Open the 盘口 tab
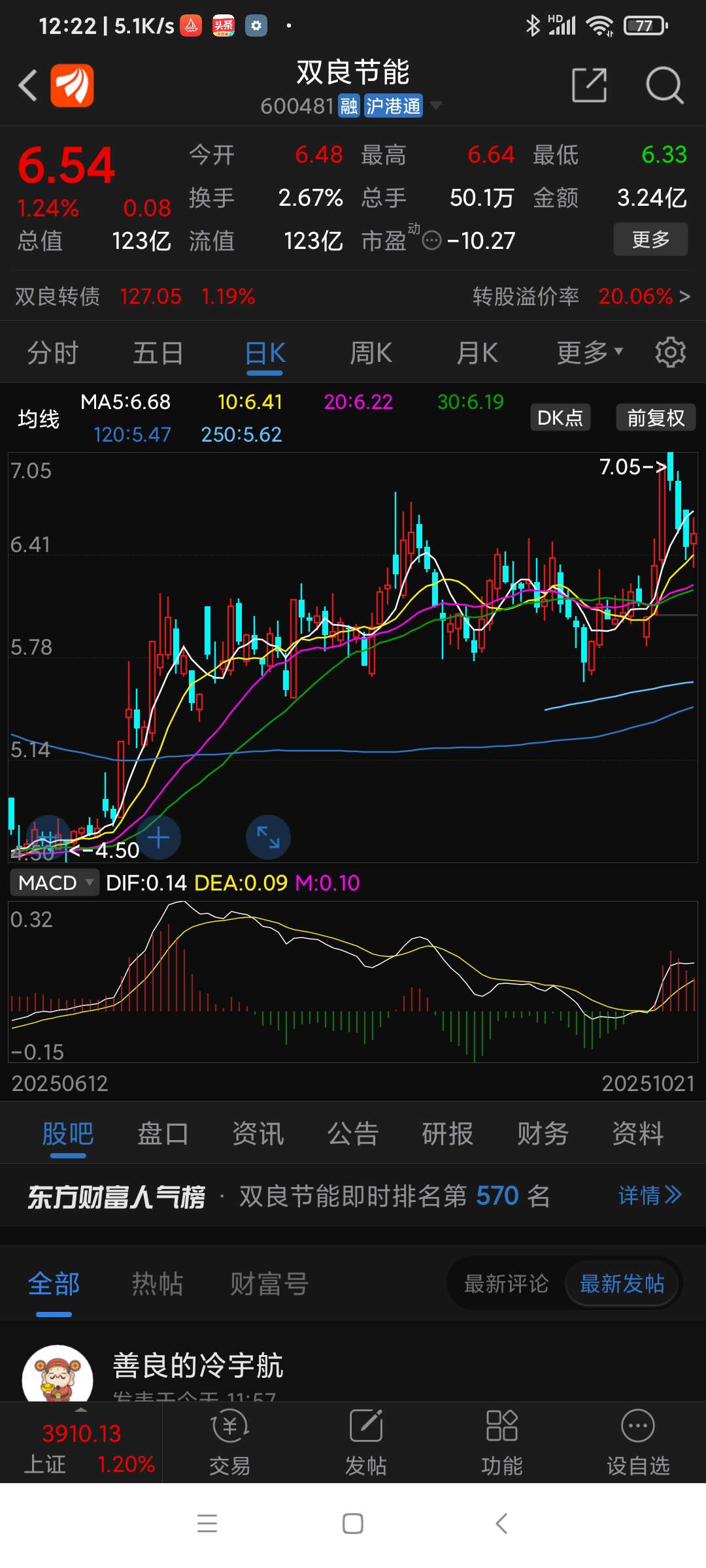The height and width of the screenshot is (1568, 706). (163, 1134)
